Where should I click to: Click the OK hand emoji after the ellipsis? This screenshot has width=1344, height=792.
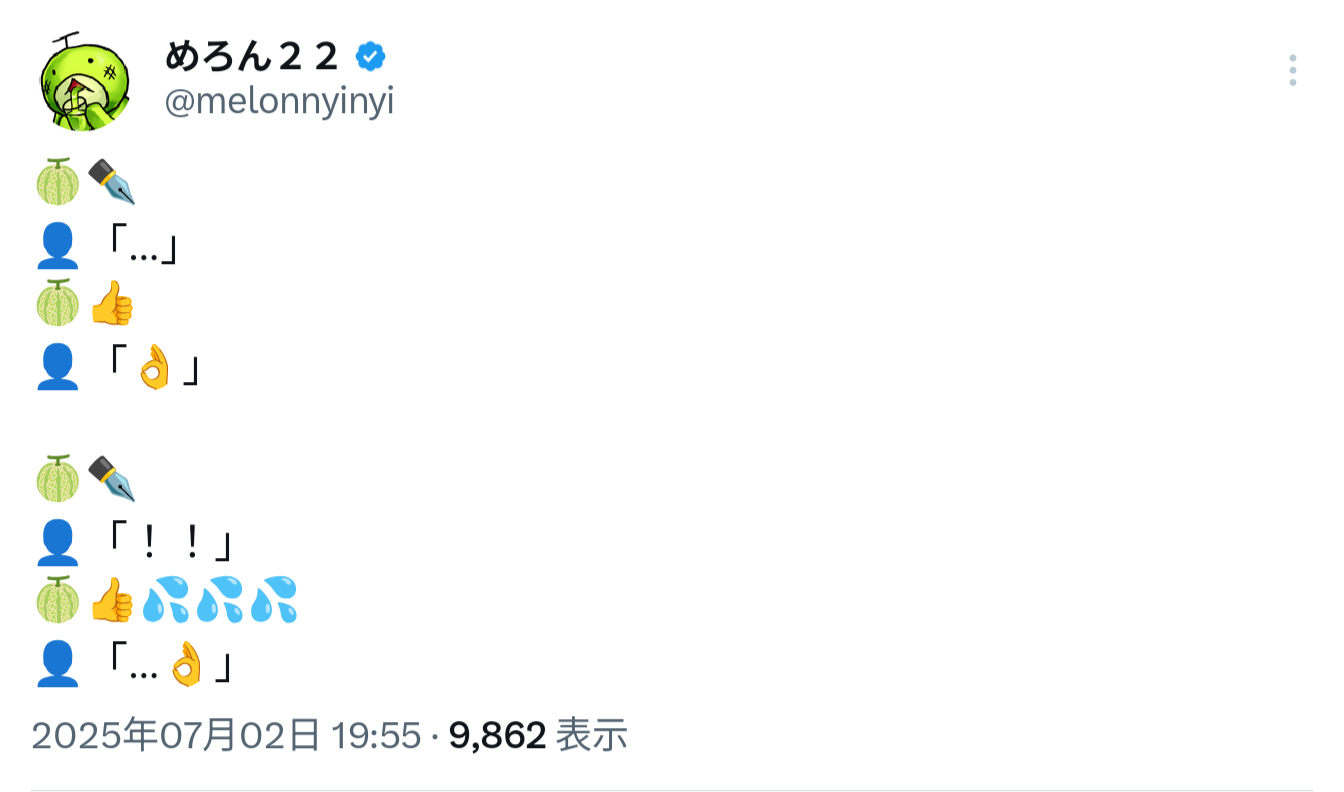click(x=186, y=665)
